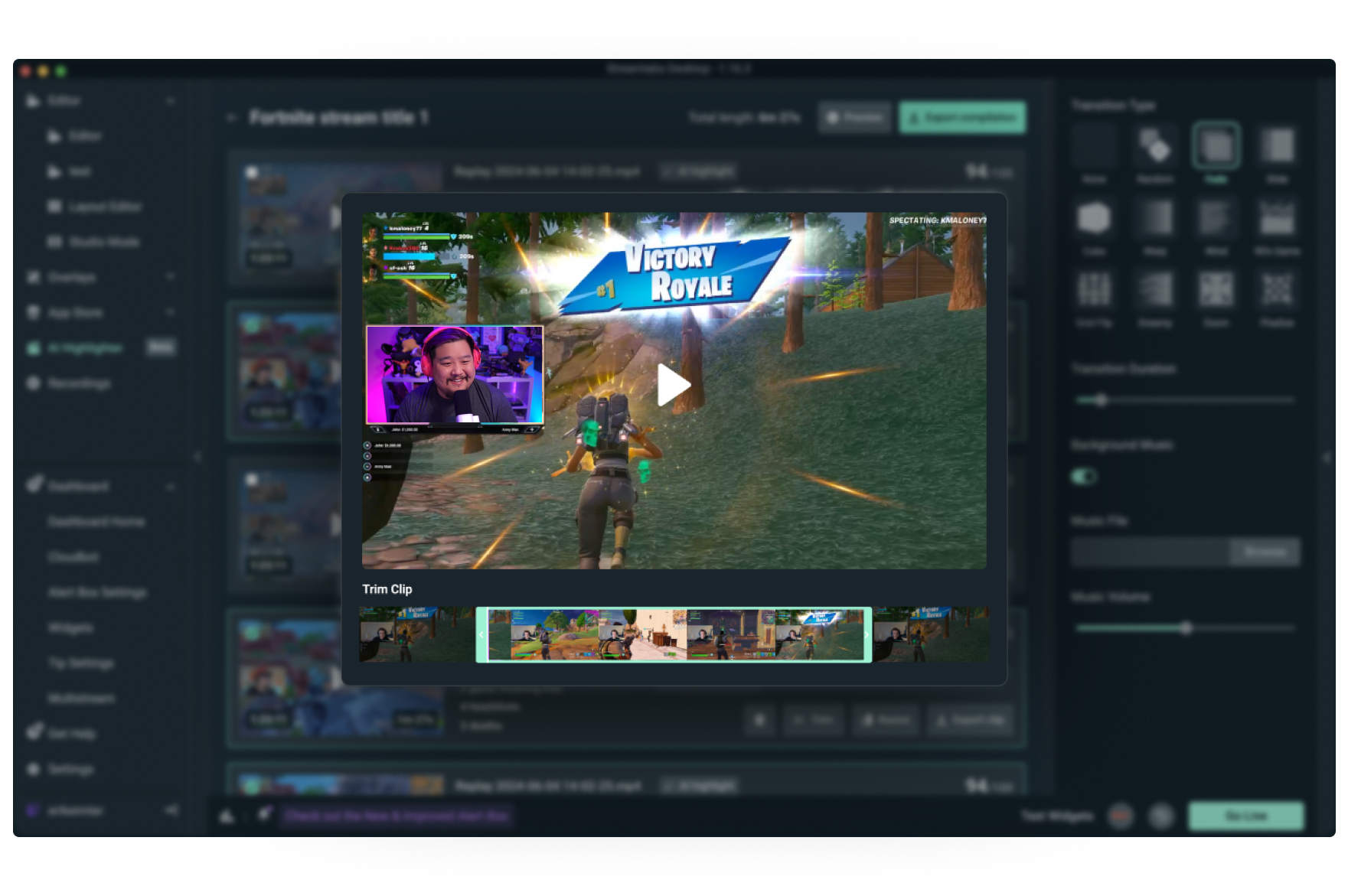Open the purple Alert Box announcement link
1348x896 pixels.
tap(397, 816)
